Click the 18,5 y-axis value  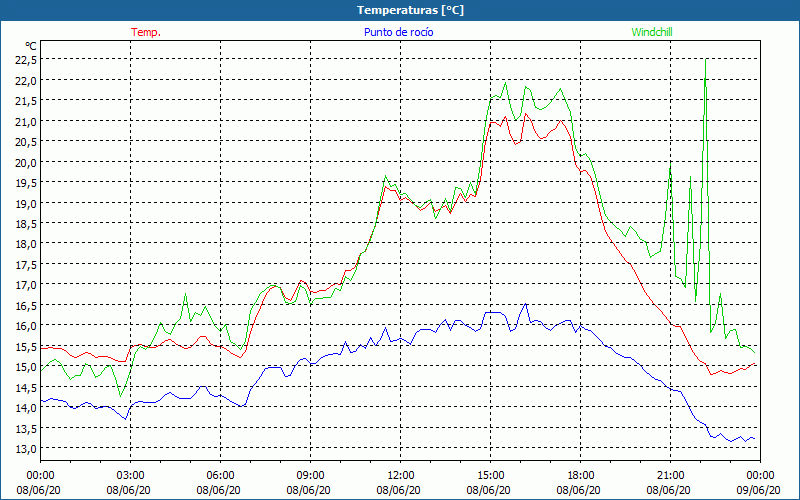26,223
